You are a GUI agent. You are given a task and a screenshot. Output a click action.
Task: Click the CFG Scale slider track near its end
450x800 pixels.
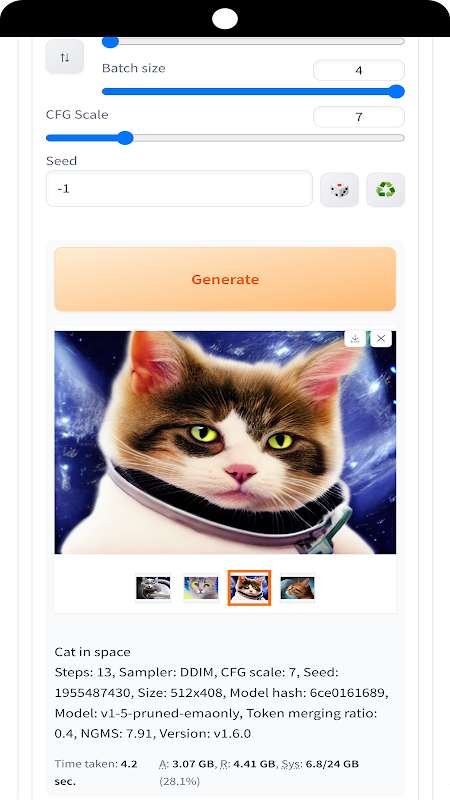point(393,138)
